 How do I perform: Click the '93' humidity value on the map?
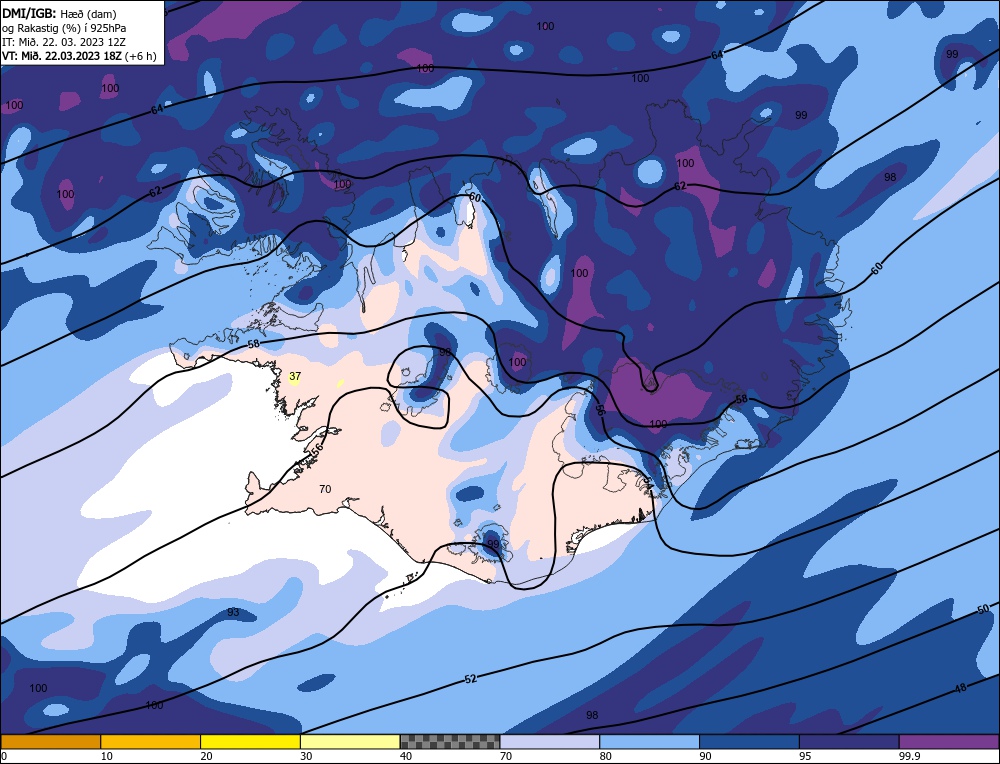(x=233, y=612)
